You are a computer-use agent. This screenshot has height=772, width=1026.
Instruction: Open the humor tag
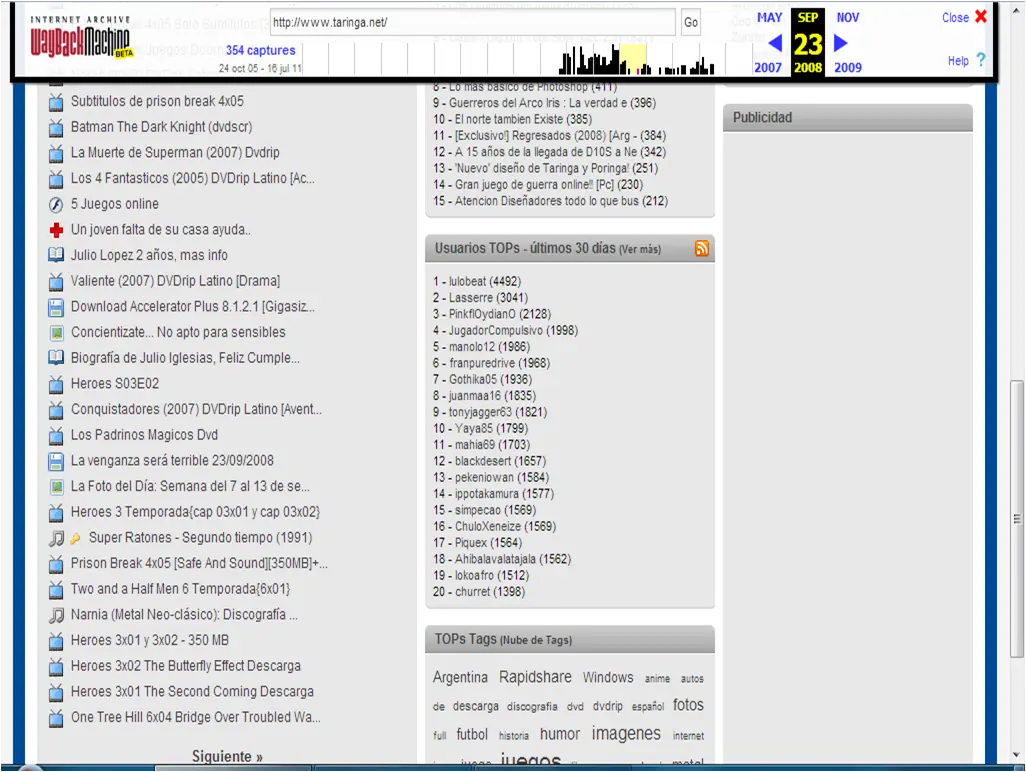point(559,734)
